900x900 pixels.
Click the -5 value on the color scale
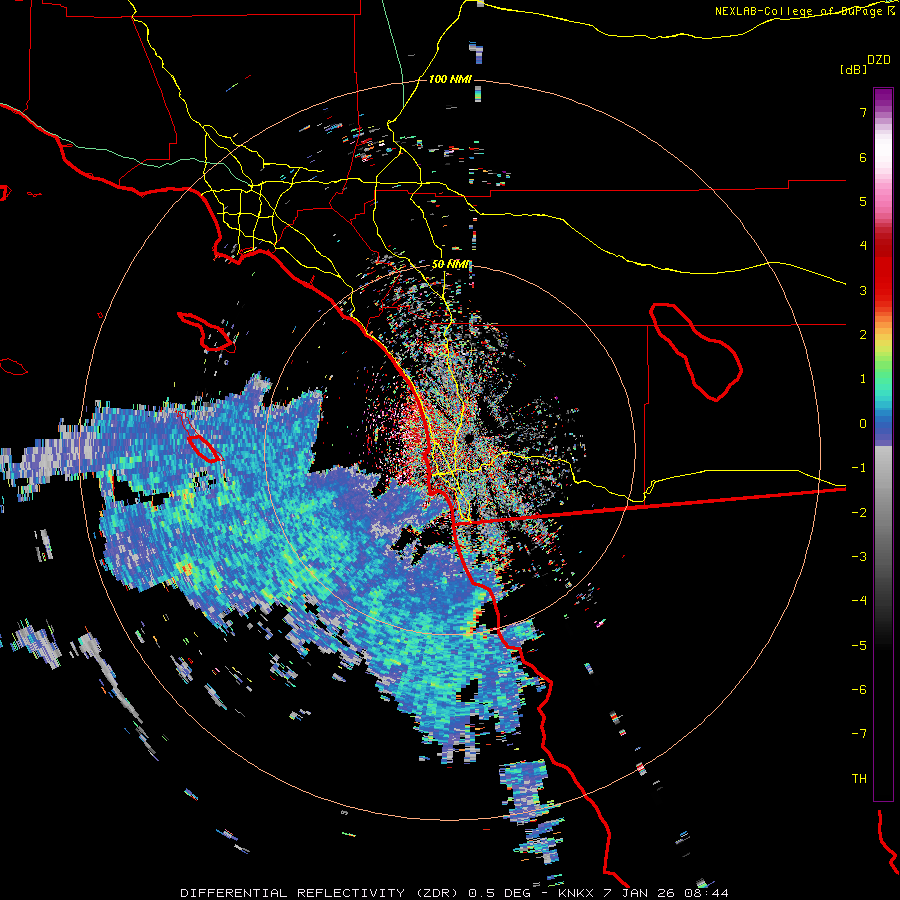coord(859,646)
